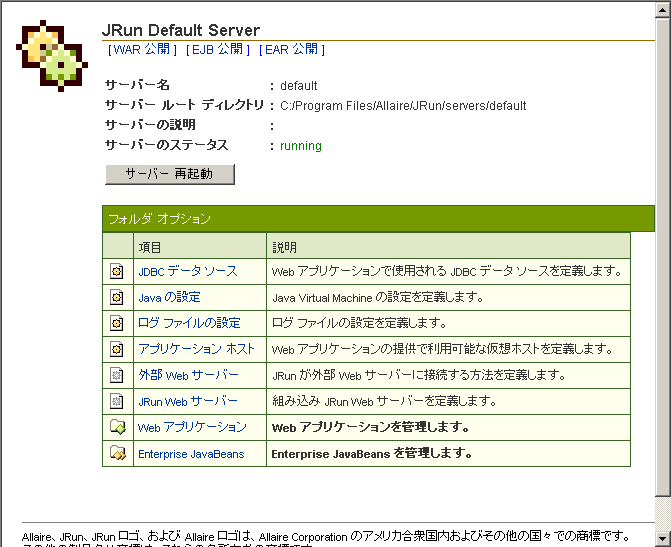
Task: Click the folder icon beside Web アプリケーション
Action: click(118, 427)
